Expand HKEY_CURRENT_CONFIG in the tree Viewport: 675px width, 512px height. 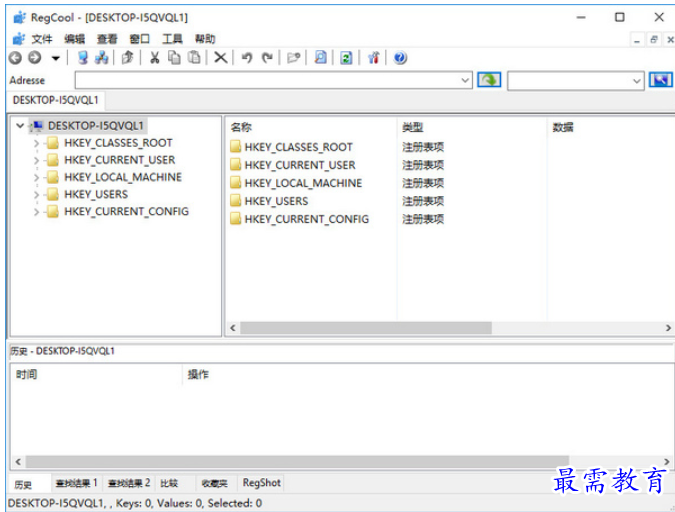click(37, 212)
